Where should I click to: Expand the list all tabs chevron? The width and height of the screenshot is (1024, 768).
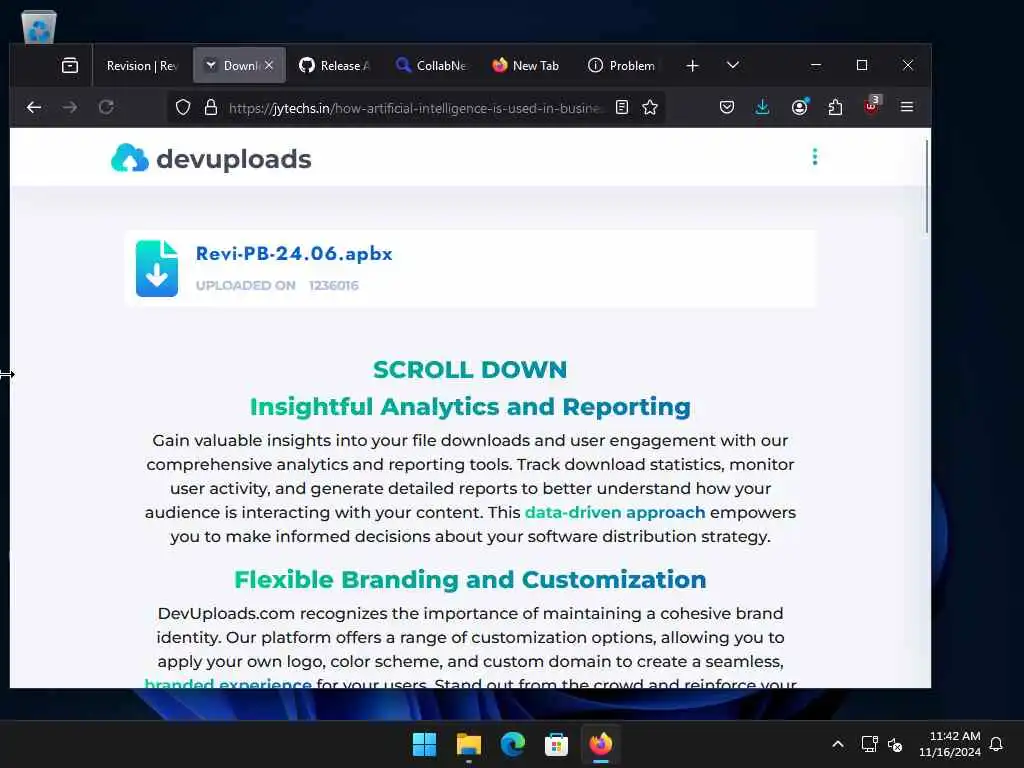pyautogui.click(x=733, y=65)
